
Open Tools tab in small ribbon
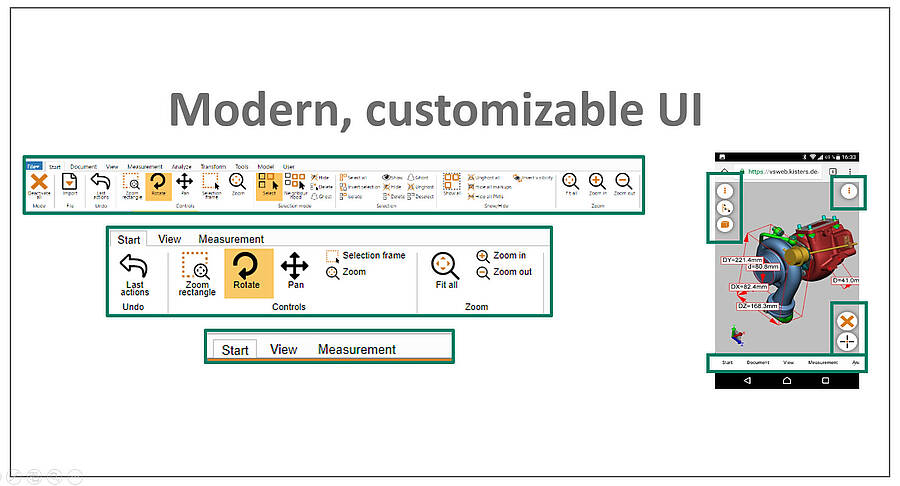point(242,166)
